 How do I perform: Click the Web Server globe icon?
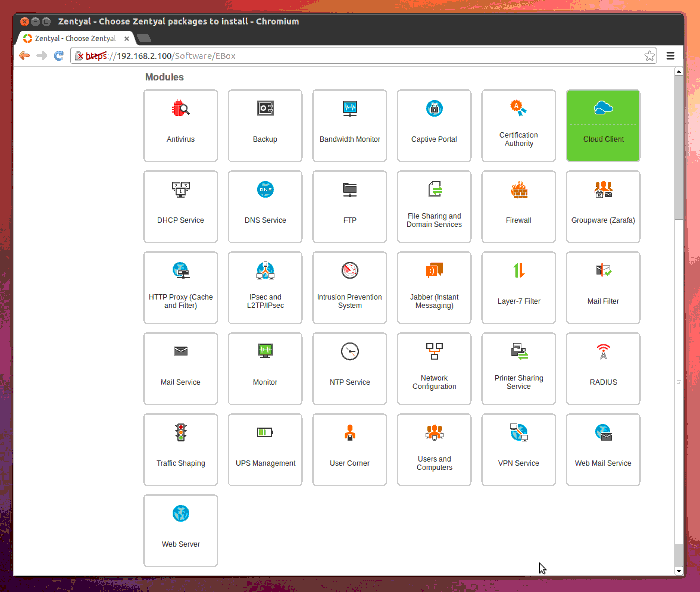[180, 513]
